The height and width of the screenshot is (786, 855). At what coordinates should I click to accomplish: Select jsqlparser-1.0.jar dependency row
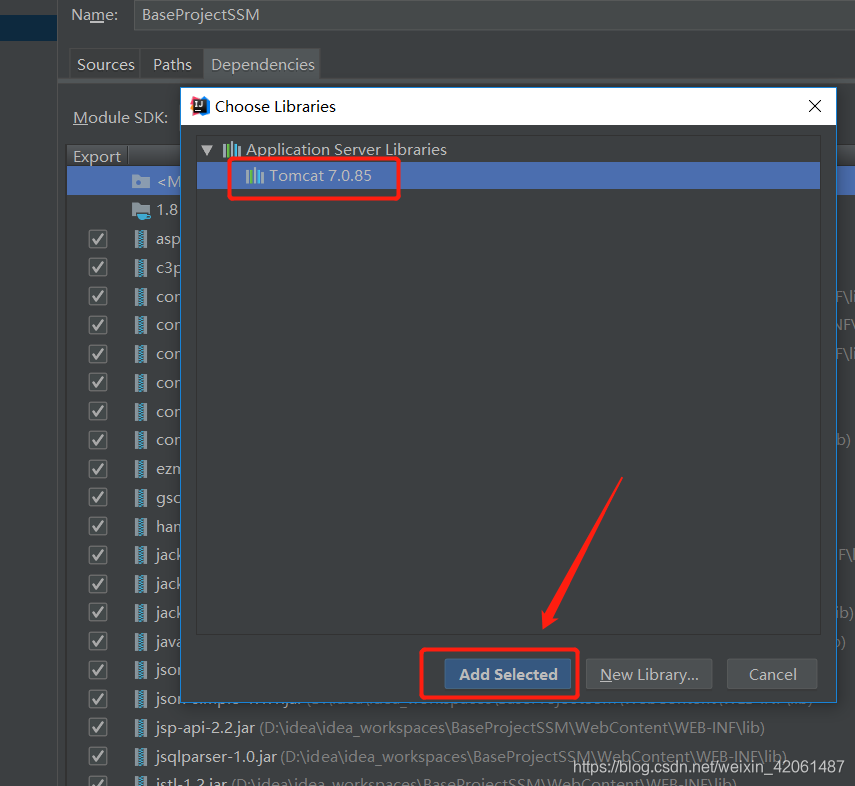pos(461,757)
